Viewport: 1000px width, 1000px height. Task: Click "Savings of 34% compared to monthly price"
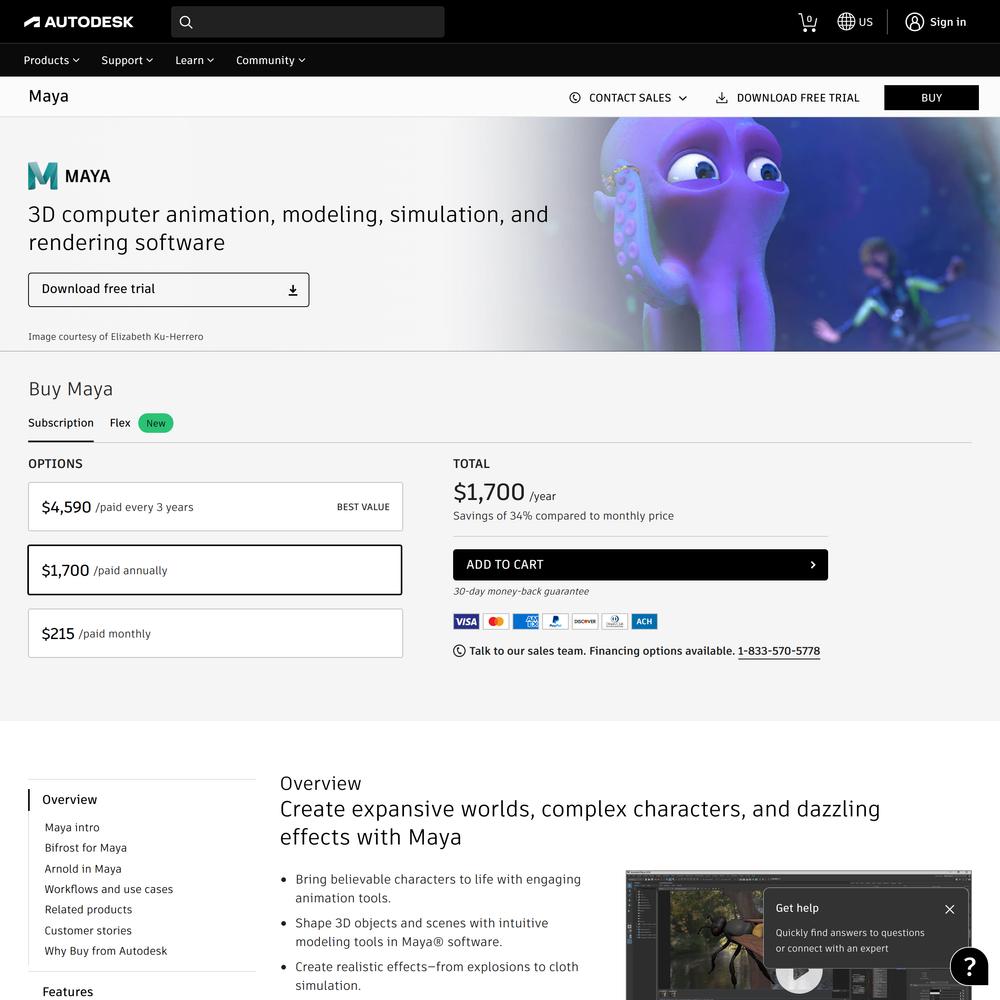[x=563, y=515]
